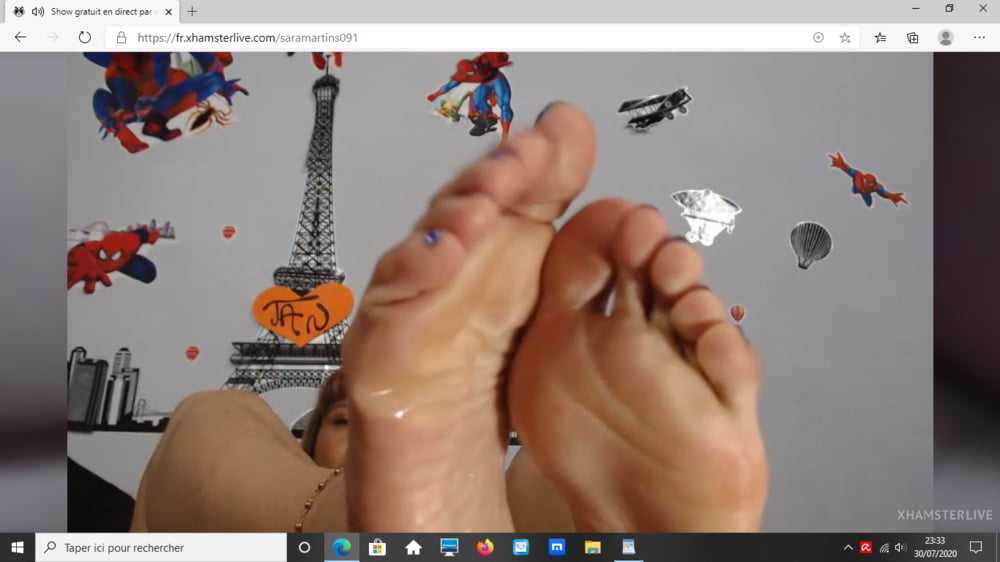Image resolution: width=1000 pixels, height=562 pixels.
Task: Open the system volume control
Action: [x=900, y=547]
